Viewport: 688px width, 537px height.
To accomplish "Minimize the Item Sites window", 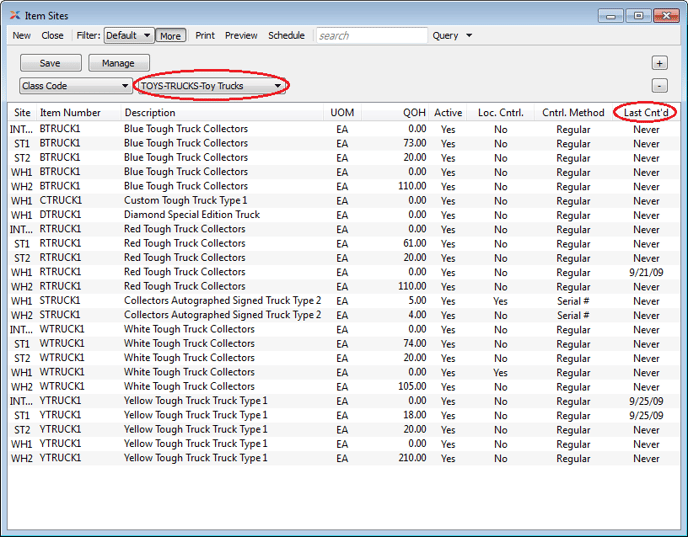I will click(611, 15).
